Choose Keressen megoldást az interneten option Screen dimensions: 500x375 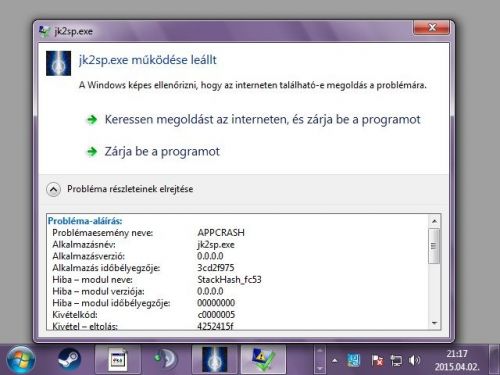(262, 119)
